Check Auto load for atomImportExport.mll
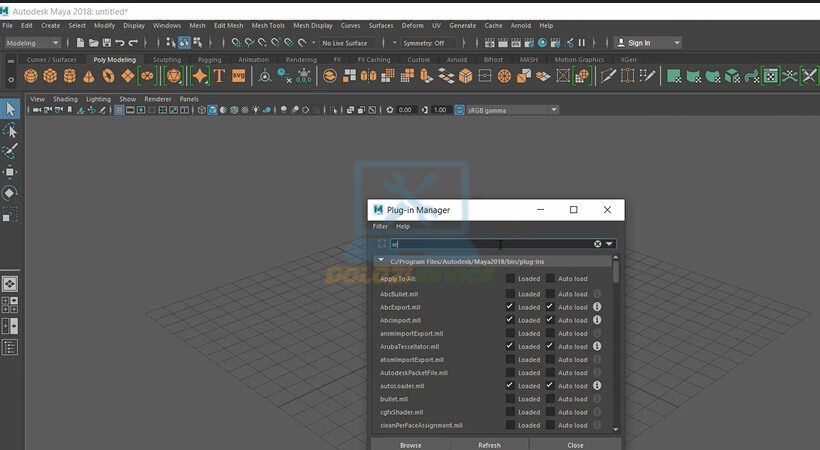 (550, 359)
